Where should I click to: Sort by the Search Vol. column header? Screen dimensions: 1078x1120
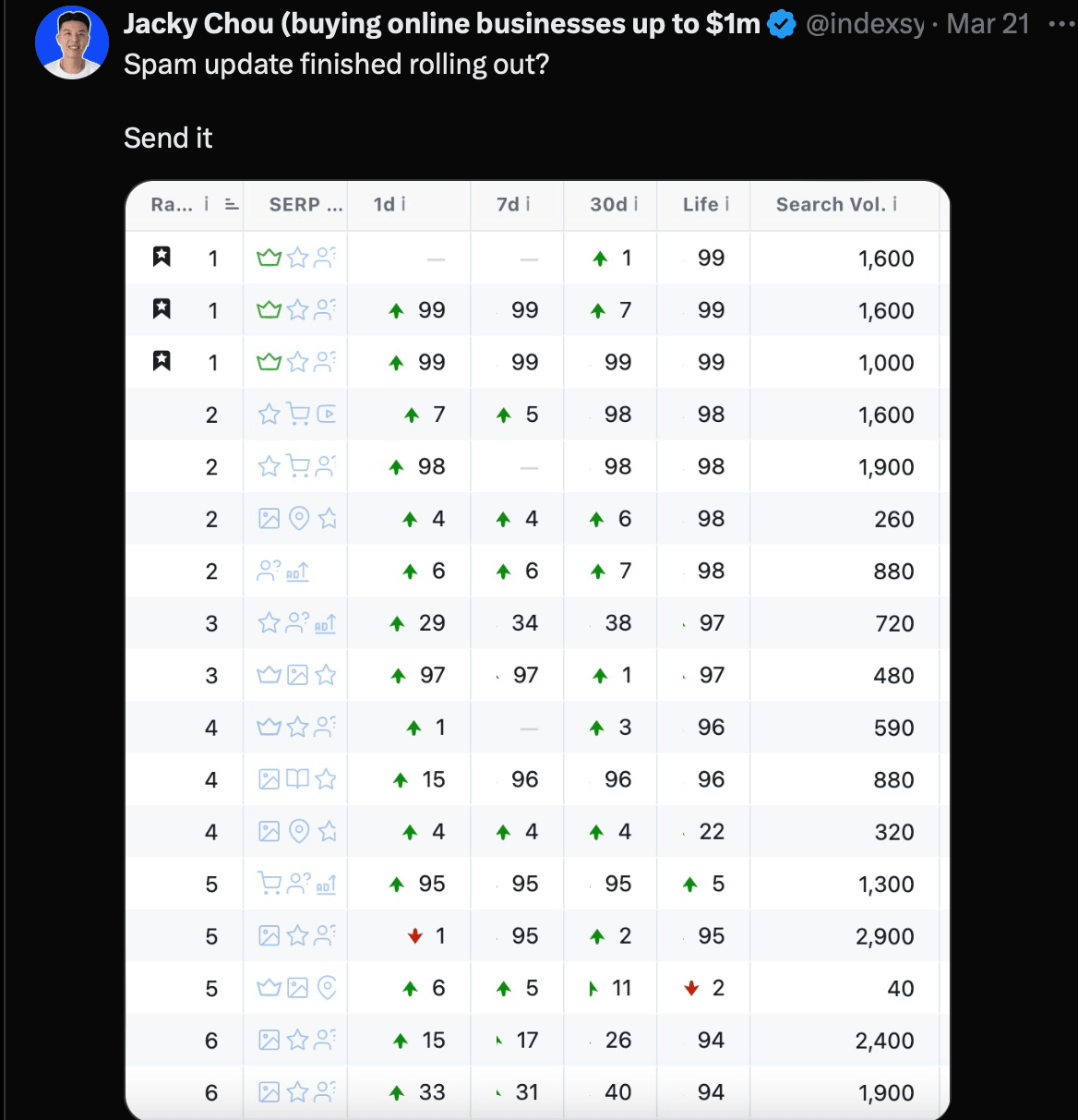[830, 205]
